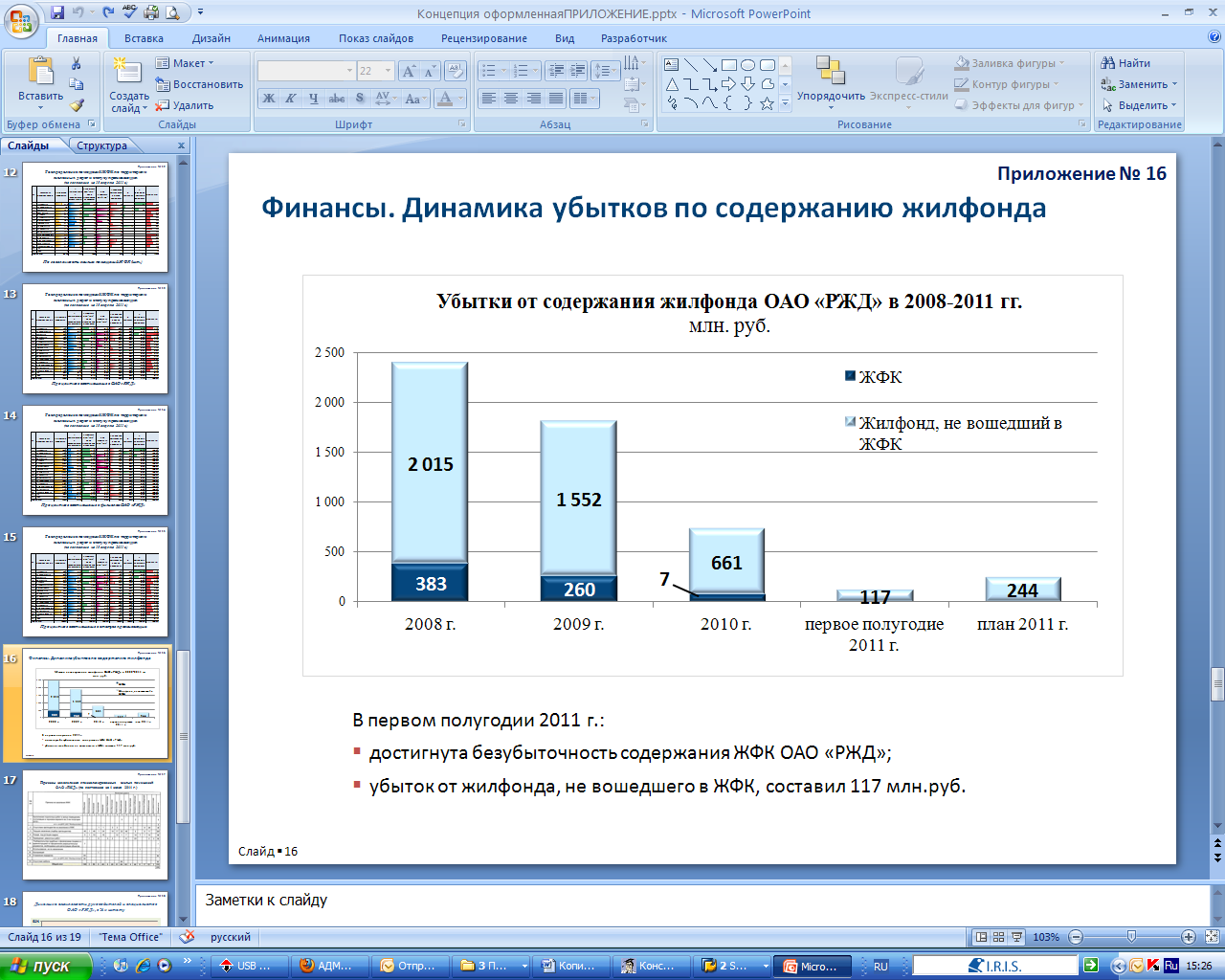The width and height of the screenshot is (1225, 980).
Task: Align text right in paragraph group
Action: (533, 99)
